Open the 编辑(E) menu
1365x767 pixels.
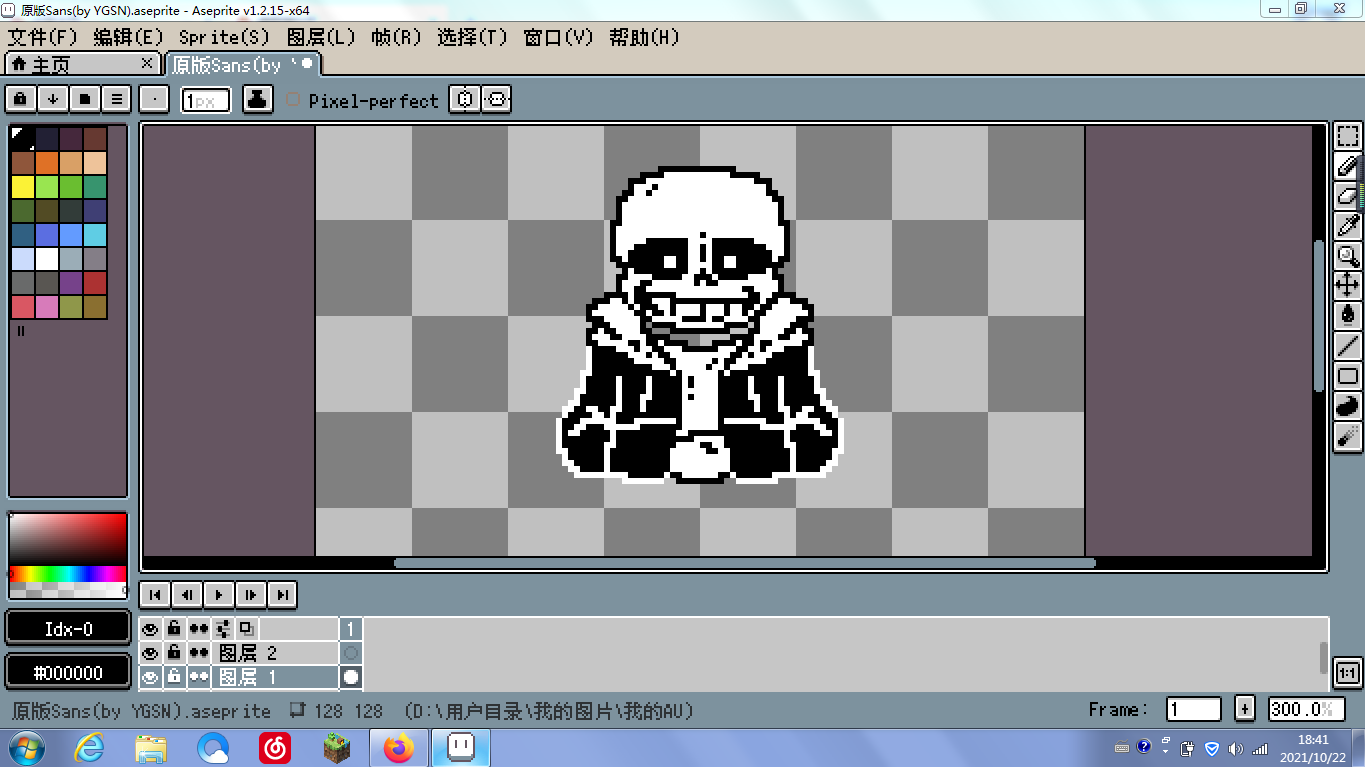coord(128,37)
